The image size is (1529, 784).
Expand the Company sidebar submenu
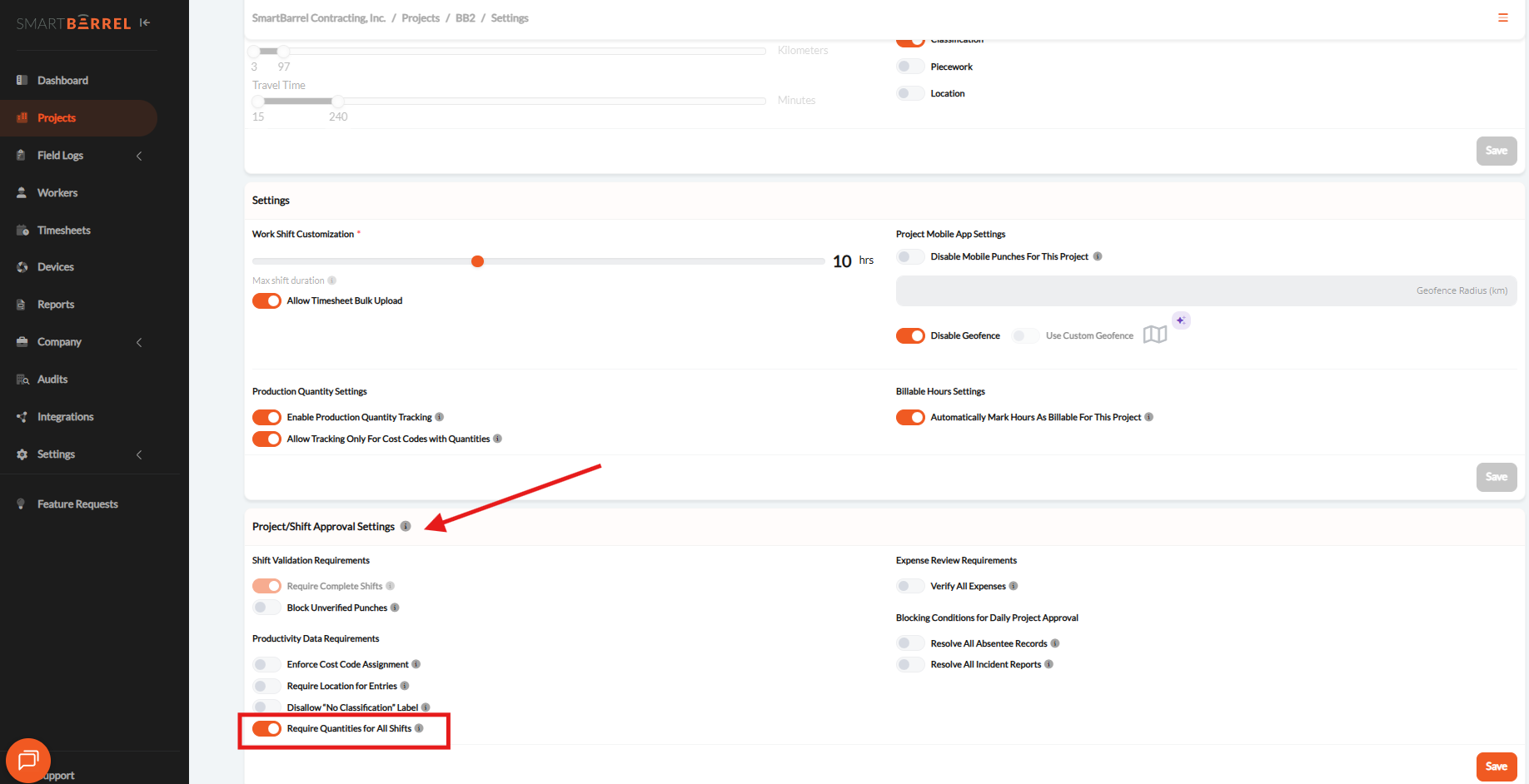click(139, 342)
